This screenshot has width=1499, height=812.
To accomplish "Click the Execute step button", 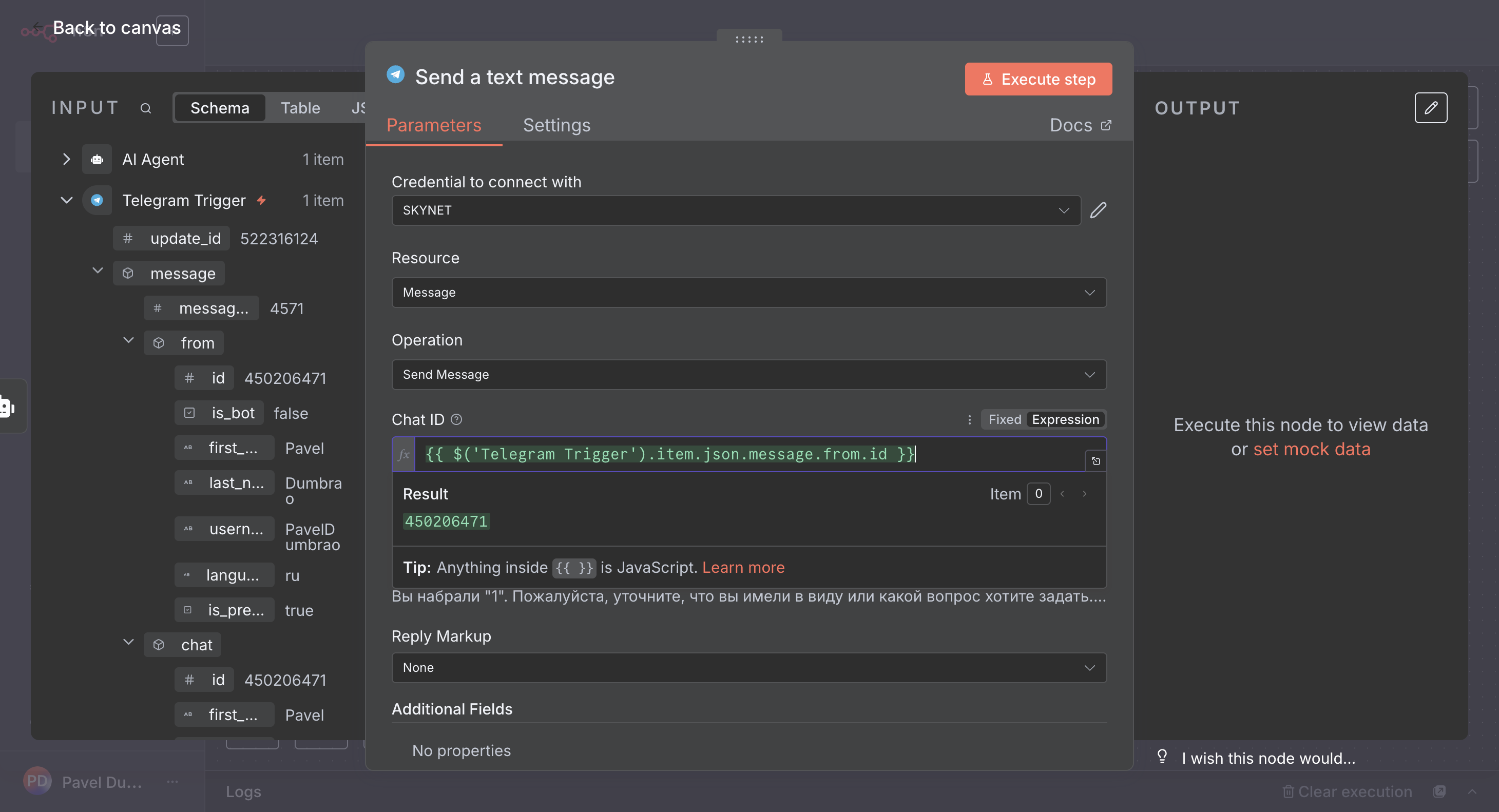I will tap(1038, 79).
